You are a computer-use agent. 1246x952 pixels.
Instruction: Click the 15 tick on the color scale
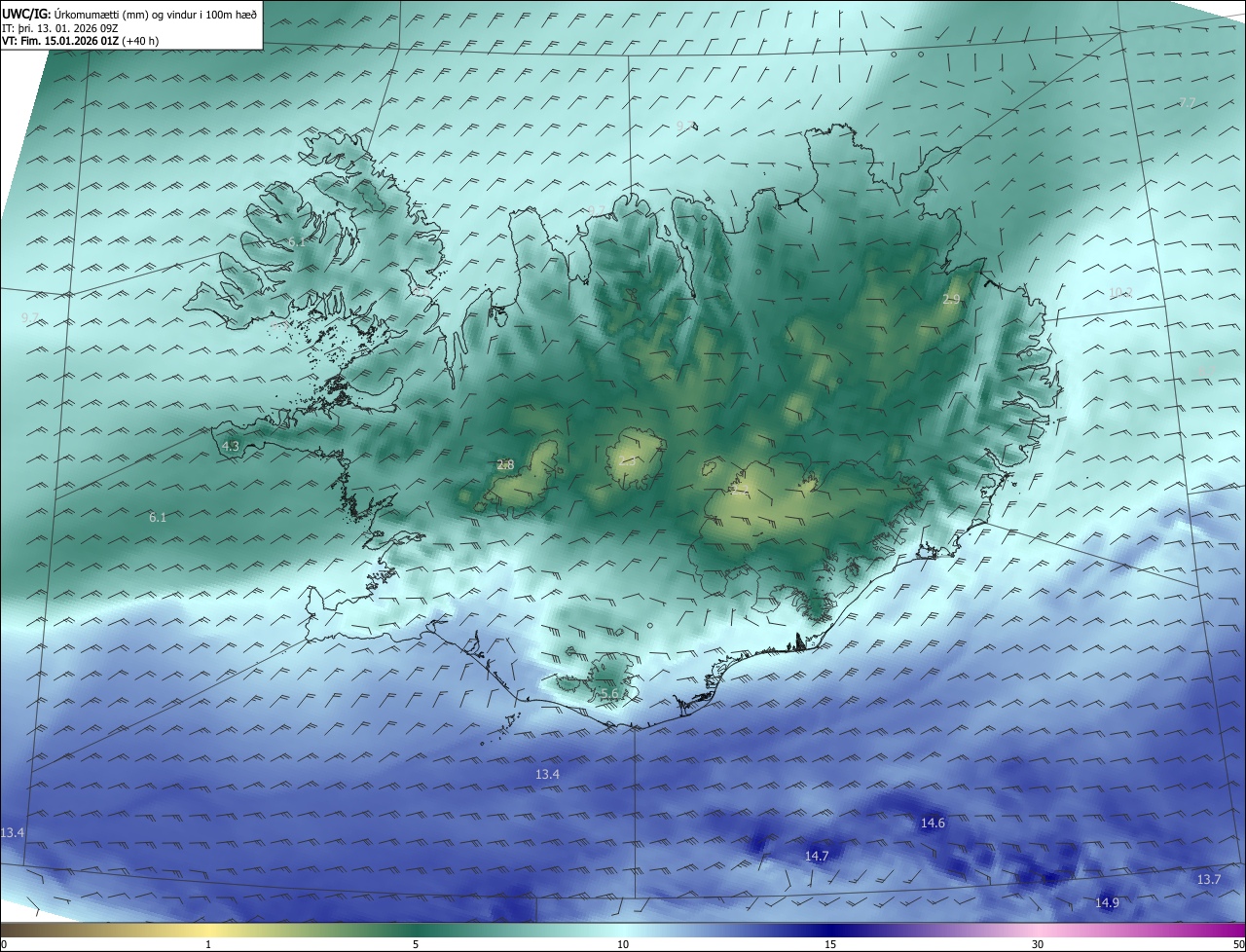coord(830,944)
